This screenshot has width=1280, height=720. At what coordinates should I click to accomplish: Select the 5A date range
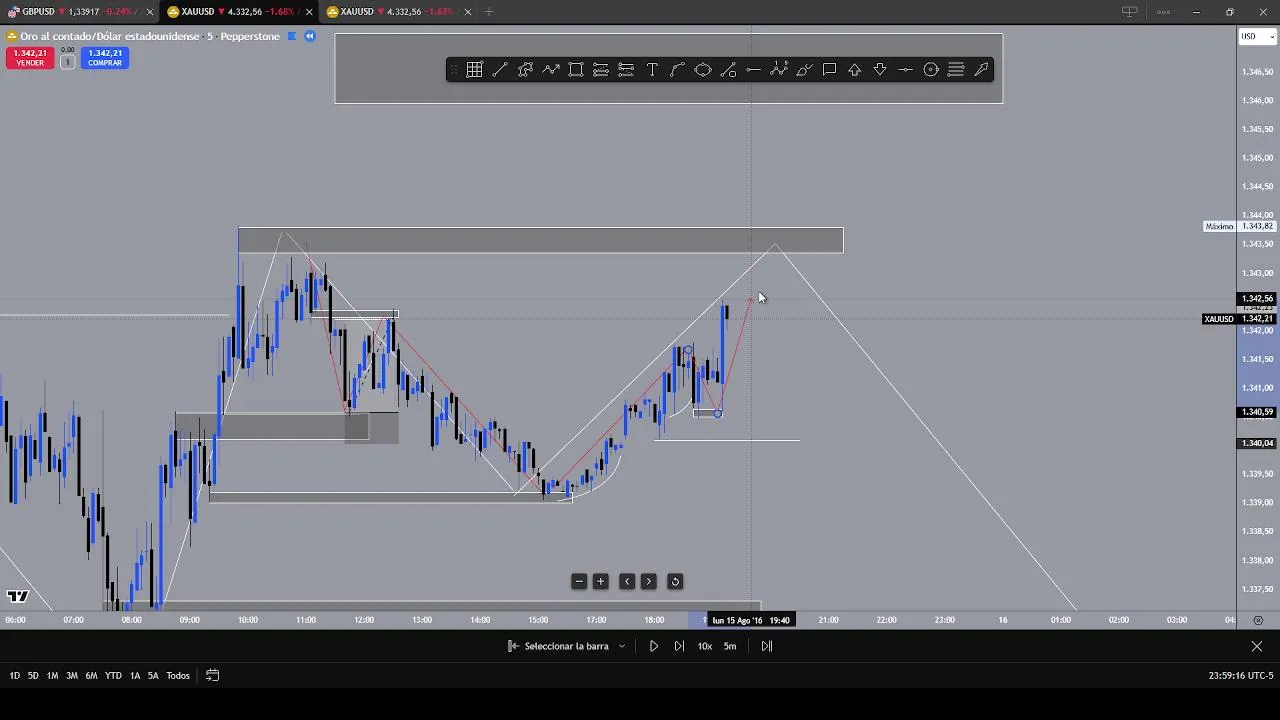pos(153,676)
